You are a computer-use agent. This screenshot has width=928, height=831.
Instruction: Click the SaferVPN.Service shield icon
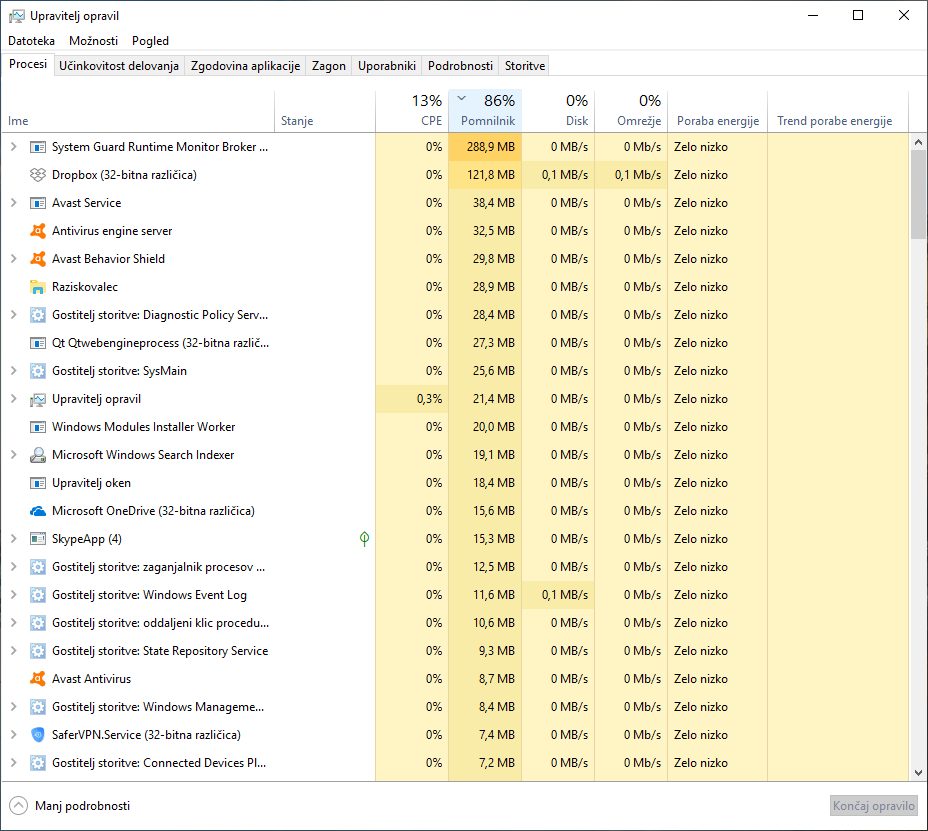click(x=38, y=735)
